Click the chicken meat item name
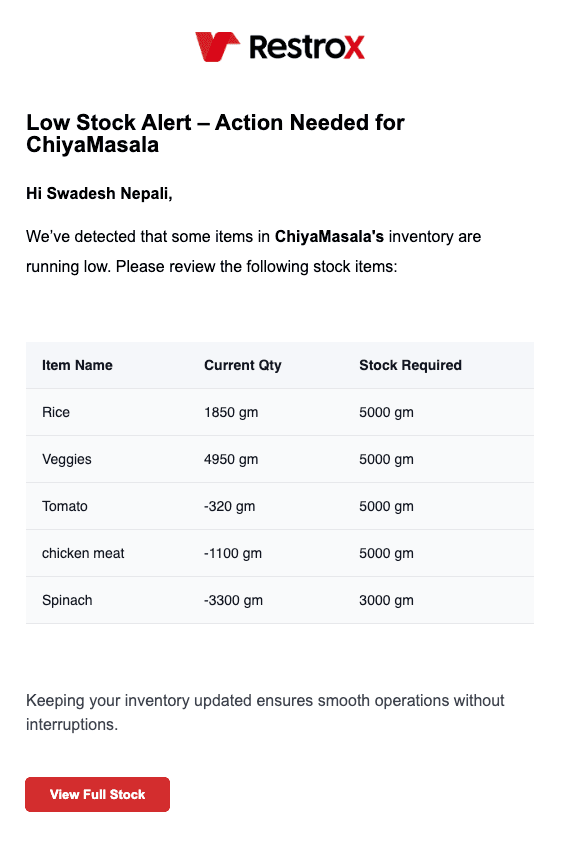This screenshot has width=562, height=846. tap(83, 553)
